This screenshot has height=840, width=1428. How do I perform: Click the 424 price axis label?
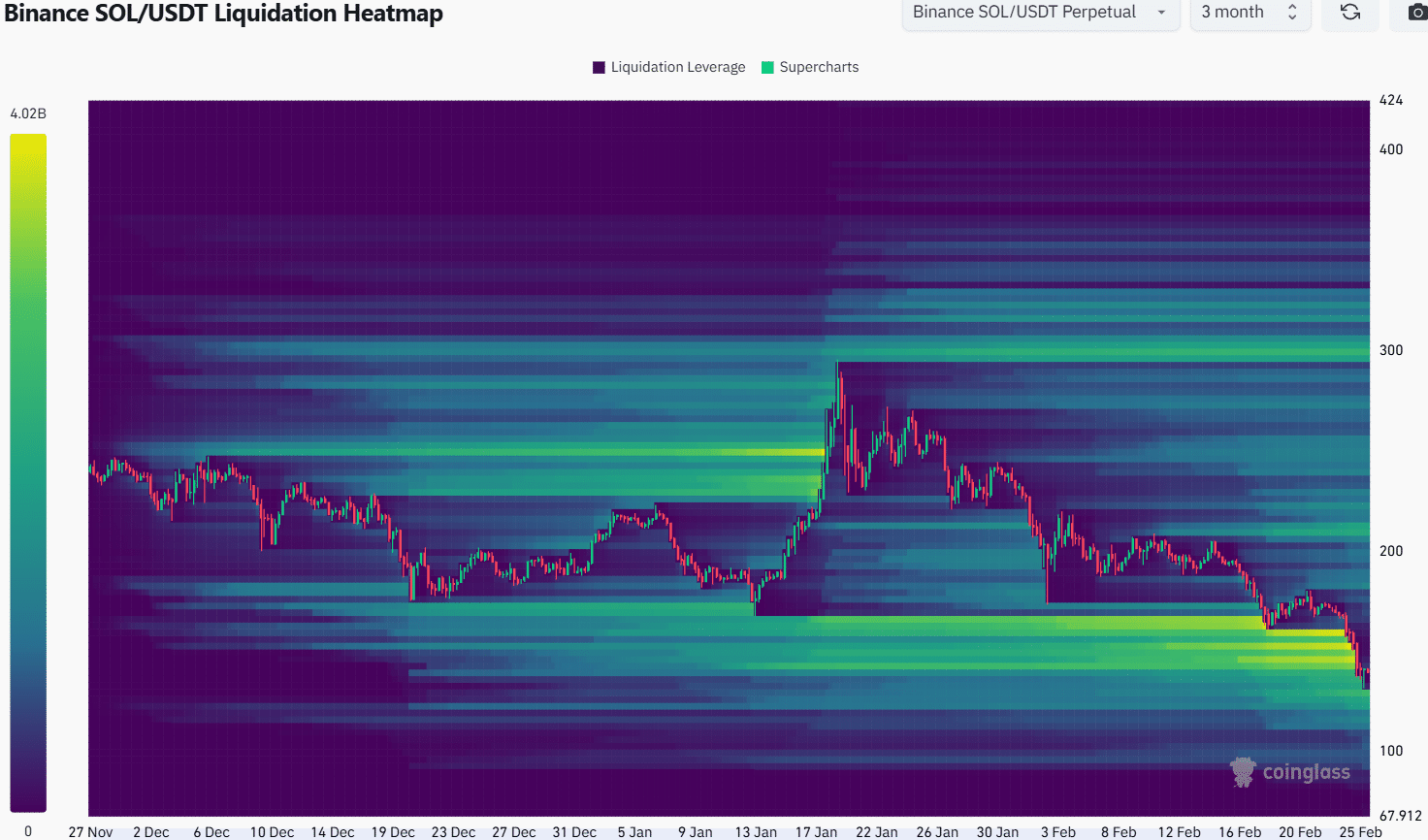[1391, 100]
